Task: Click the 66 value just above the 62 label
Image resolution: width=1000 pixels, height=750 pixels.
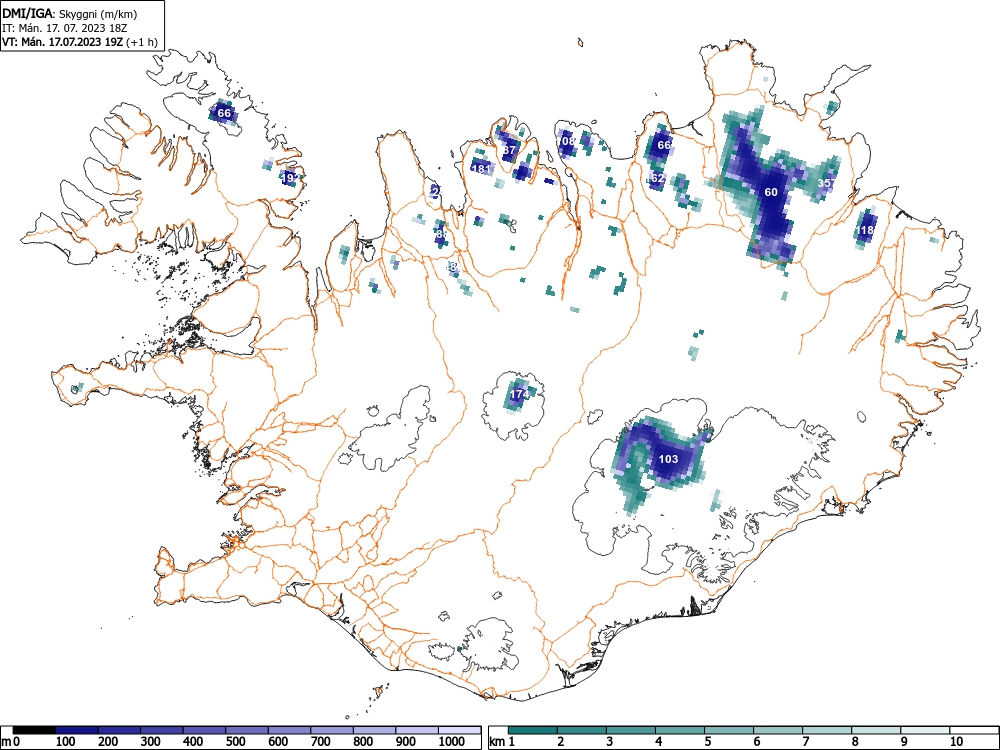Action: 664,145
